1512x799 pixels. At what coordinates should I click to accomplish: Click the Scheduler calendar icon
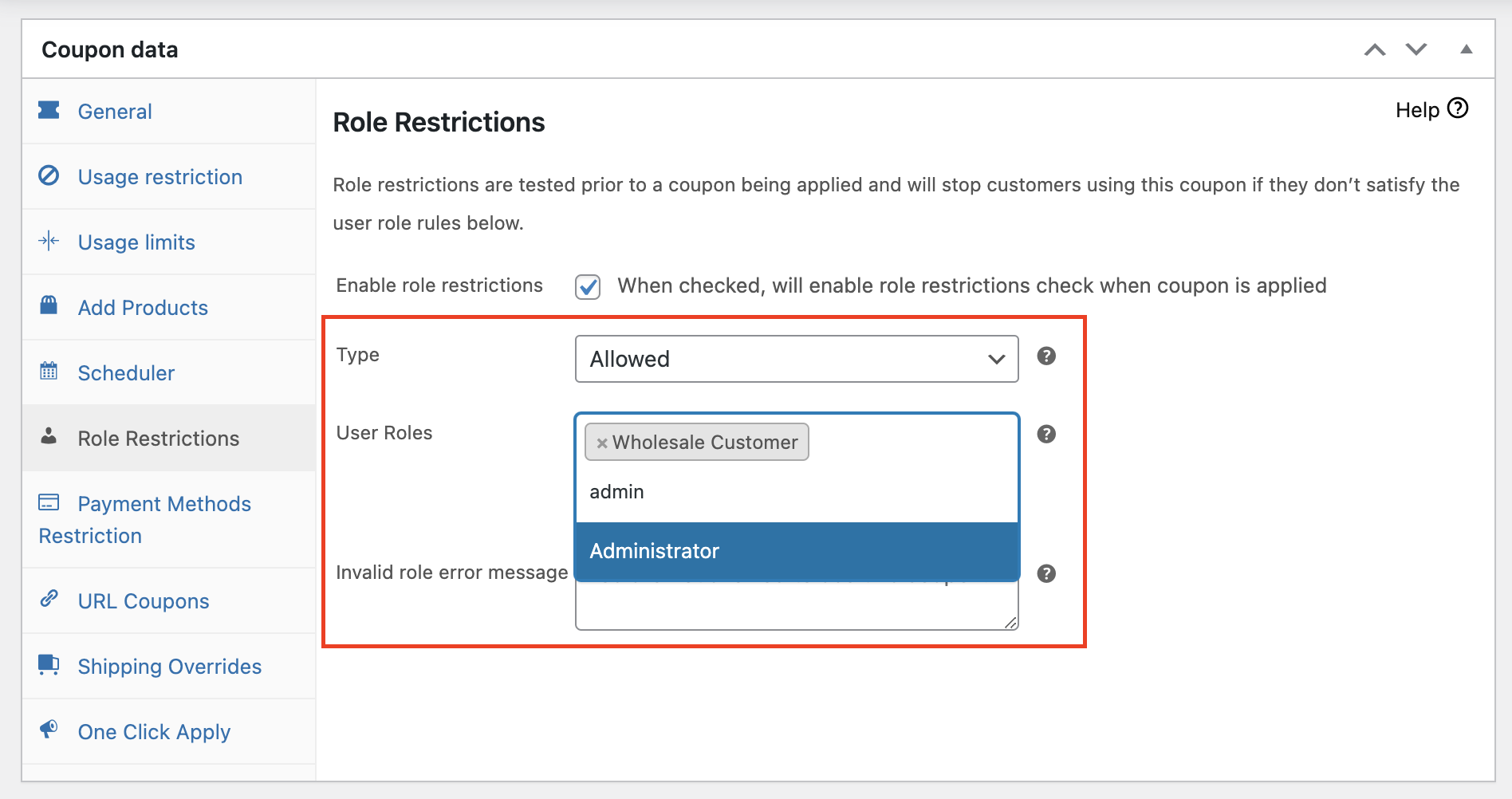(x=49, y=371)
